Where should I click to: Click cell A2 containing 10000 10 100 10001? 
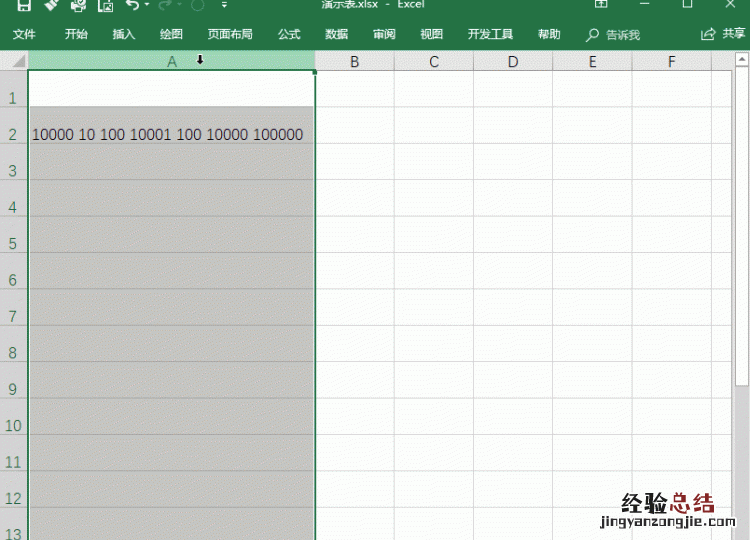(x=171, y=125)
